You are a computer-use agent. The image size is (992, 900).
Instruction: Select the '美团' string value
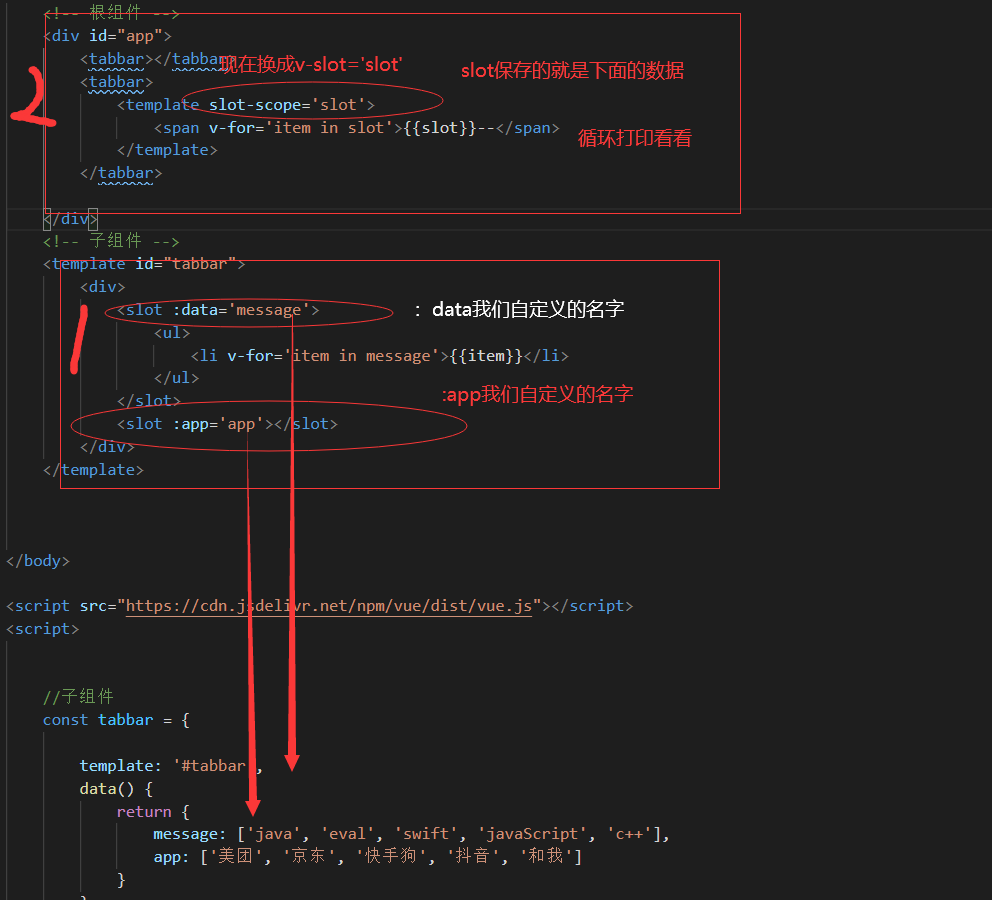point(236,856)
